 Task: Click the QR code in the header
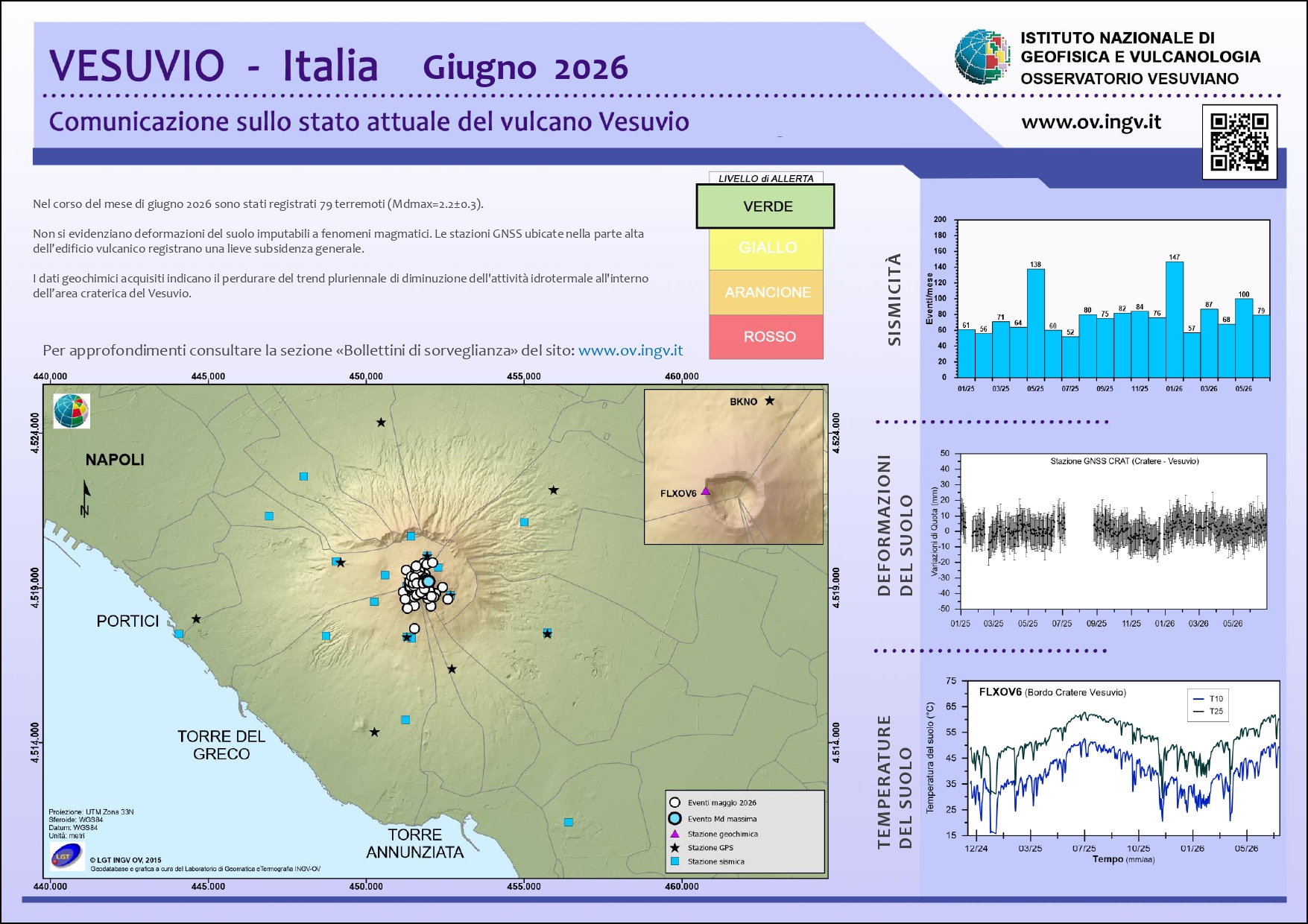coord(1239,142)
